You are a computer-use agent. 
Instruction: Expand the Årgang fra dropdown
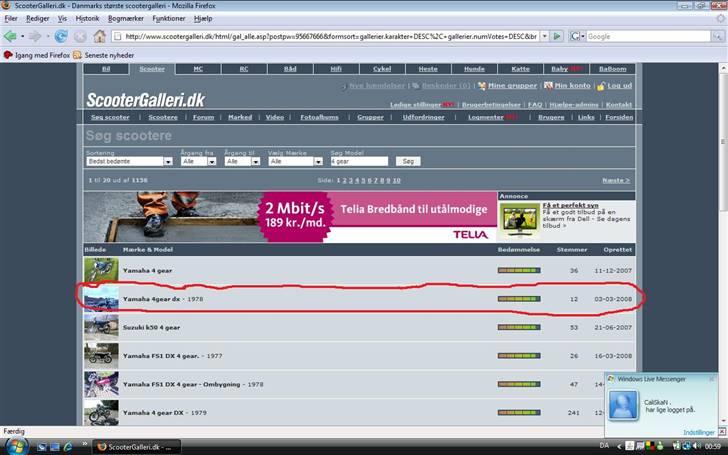pos(197,161)
